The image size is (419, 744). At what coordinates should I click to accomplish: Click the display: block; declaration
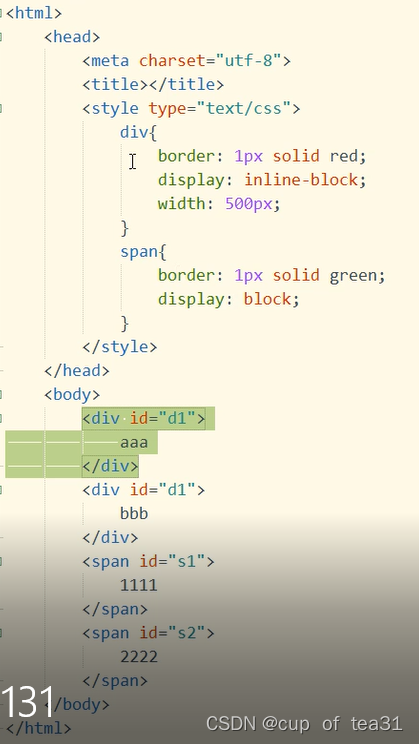[229, 299]
